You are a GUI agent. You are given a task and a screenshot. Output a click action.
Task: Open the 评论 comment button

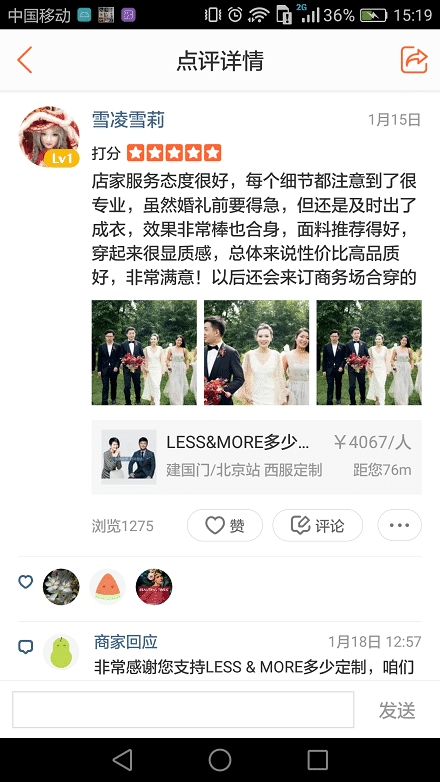318,525
